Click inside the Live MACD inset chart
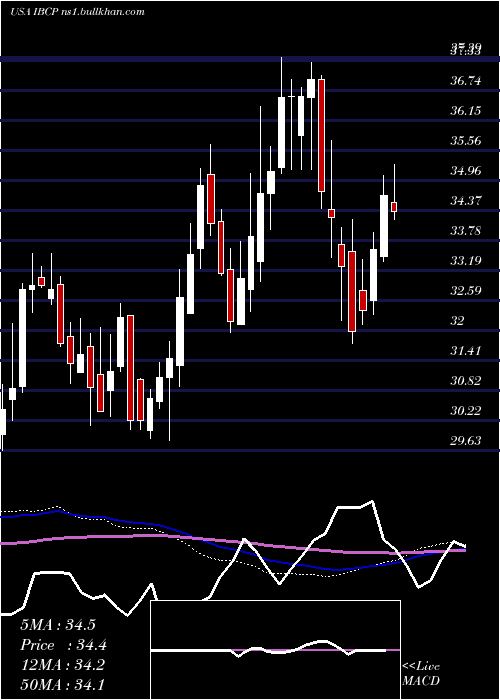Viewport: 500px width, 700px height. (x=275, y=650)
